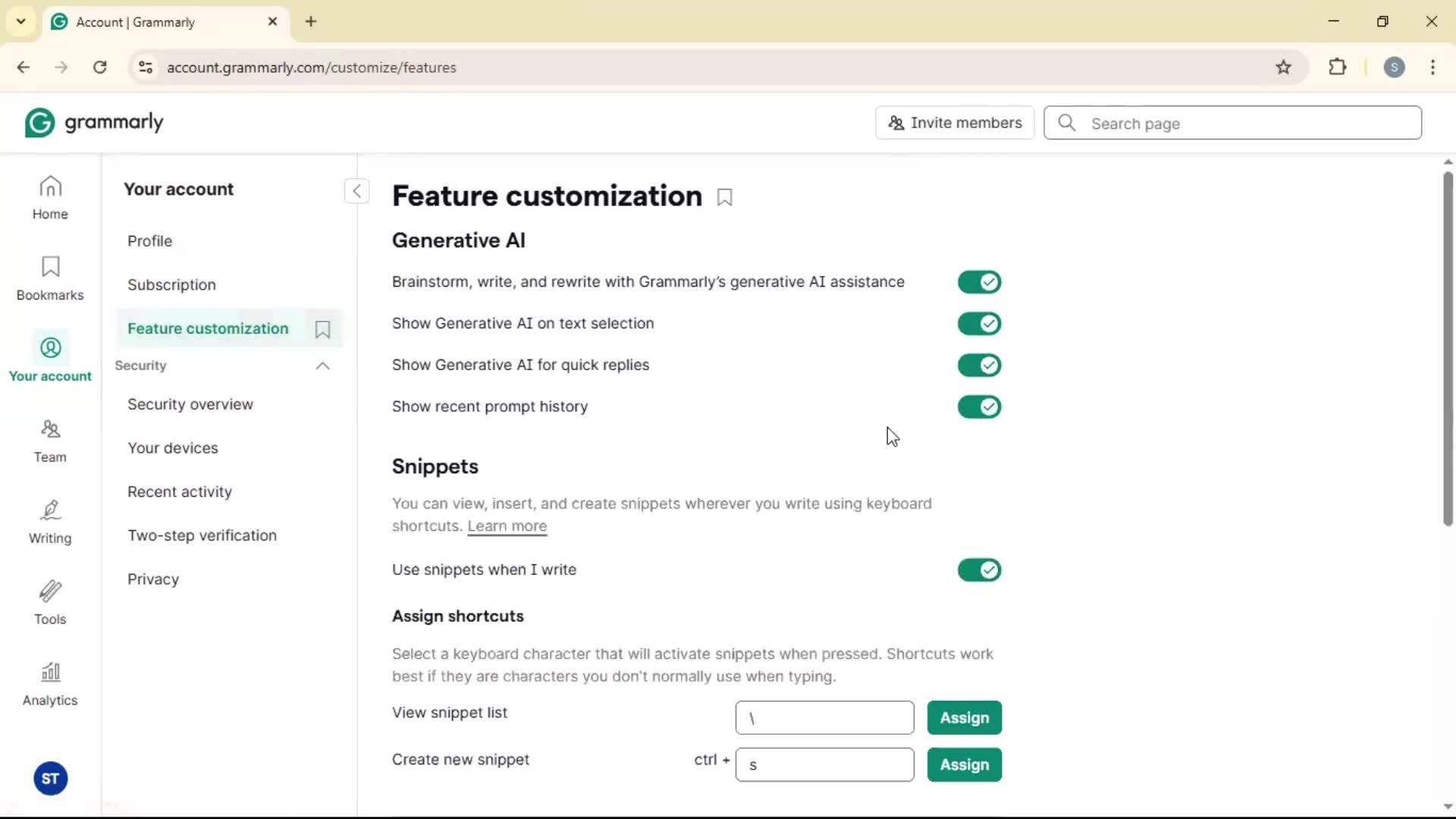Viewport: 1456px width, 819px height.
Task: Open the Learn more link
Action: 507,526
